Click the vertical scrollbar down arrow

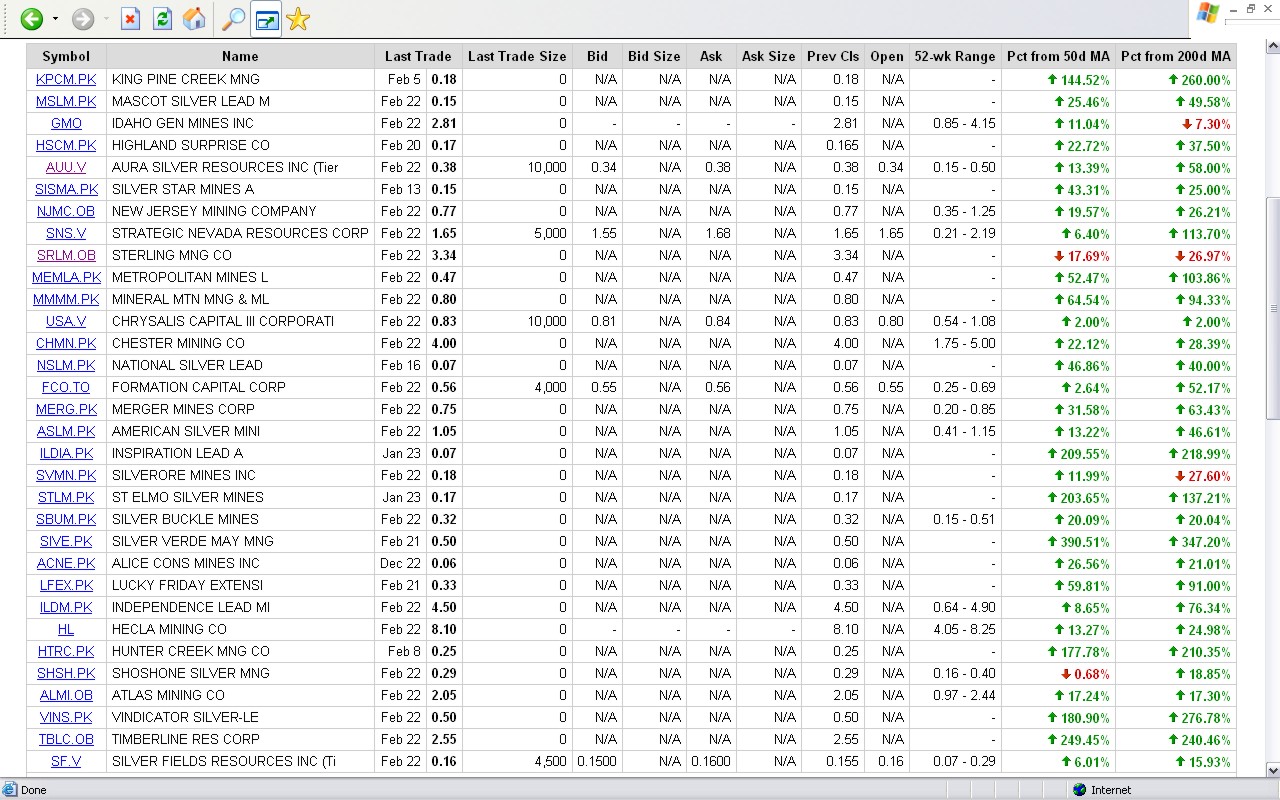(1272, 770)
